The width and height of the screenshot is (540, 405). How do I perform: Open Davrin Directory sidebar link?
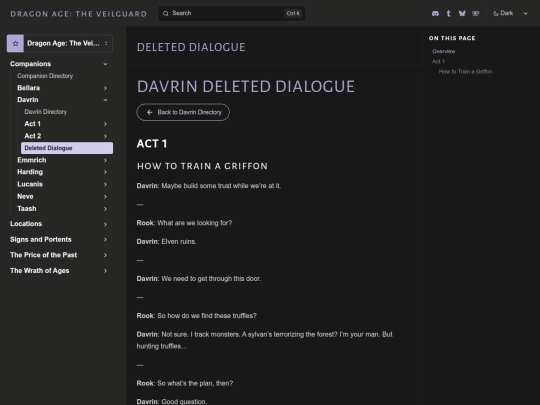(x=45, y=112)
